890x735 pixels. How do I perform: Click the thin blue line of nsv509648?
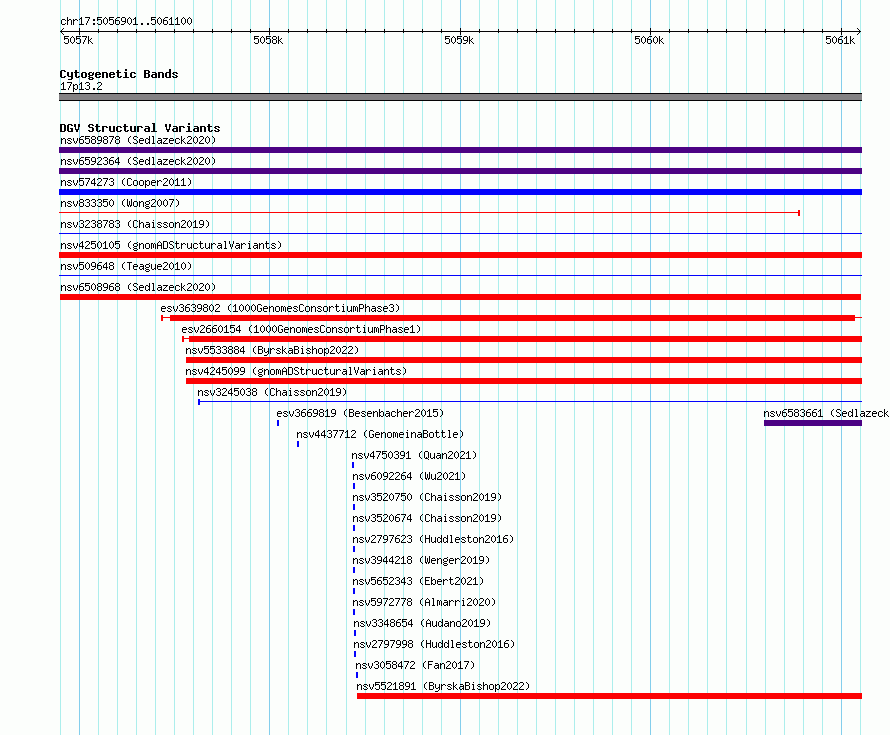click(460, 276)
